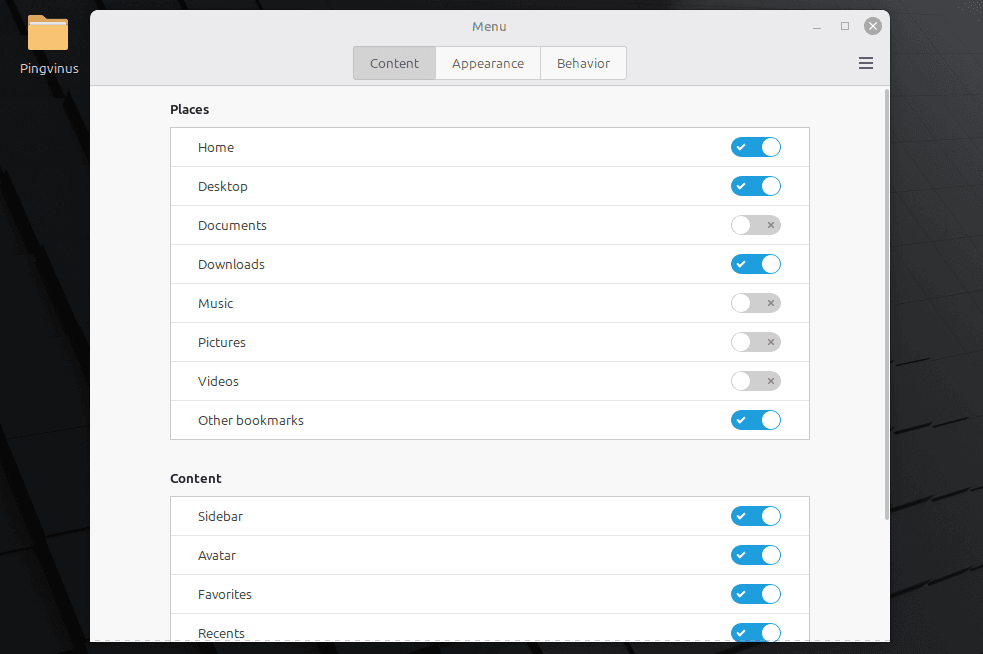The width and height of the screenshot is (983, 654).
Task: Hide the Sidebar via its toggle
Action: 755,516
